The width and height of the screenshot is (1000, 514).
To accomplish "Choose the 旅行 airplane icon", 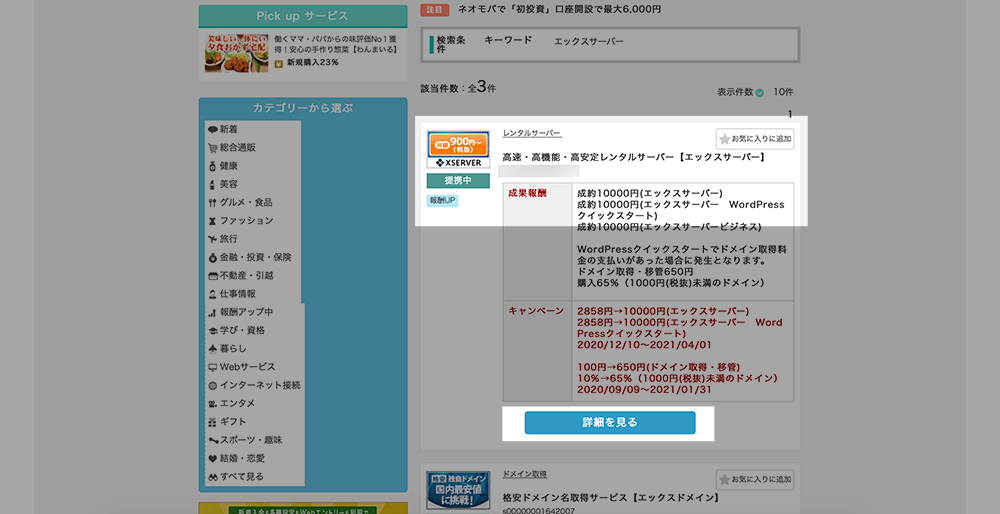I will tap(213, 239).
